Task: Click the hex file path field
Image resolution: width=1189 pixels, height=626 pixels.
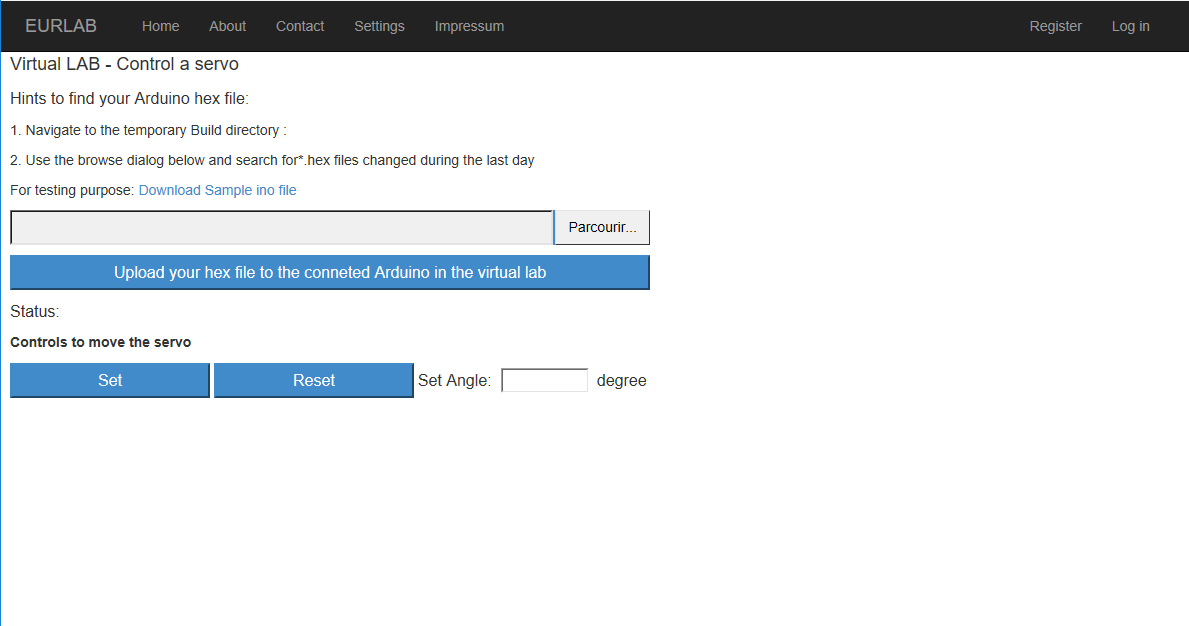Action: tap(281, 228)
